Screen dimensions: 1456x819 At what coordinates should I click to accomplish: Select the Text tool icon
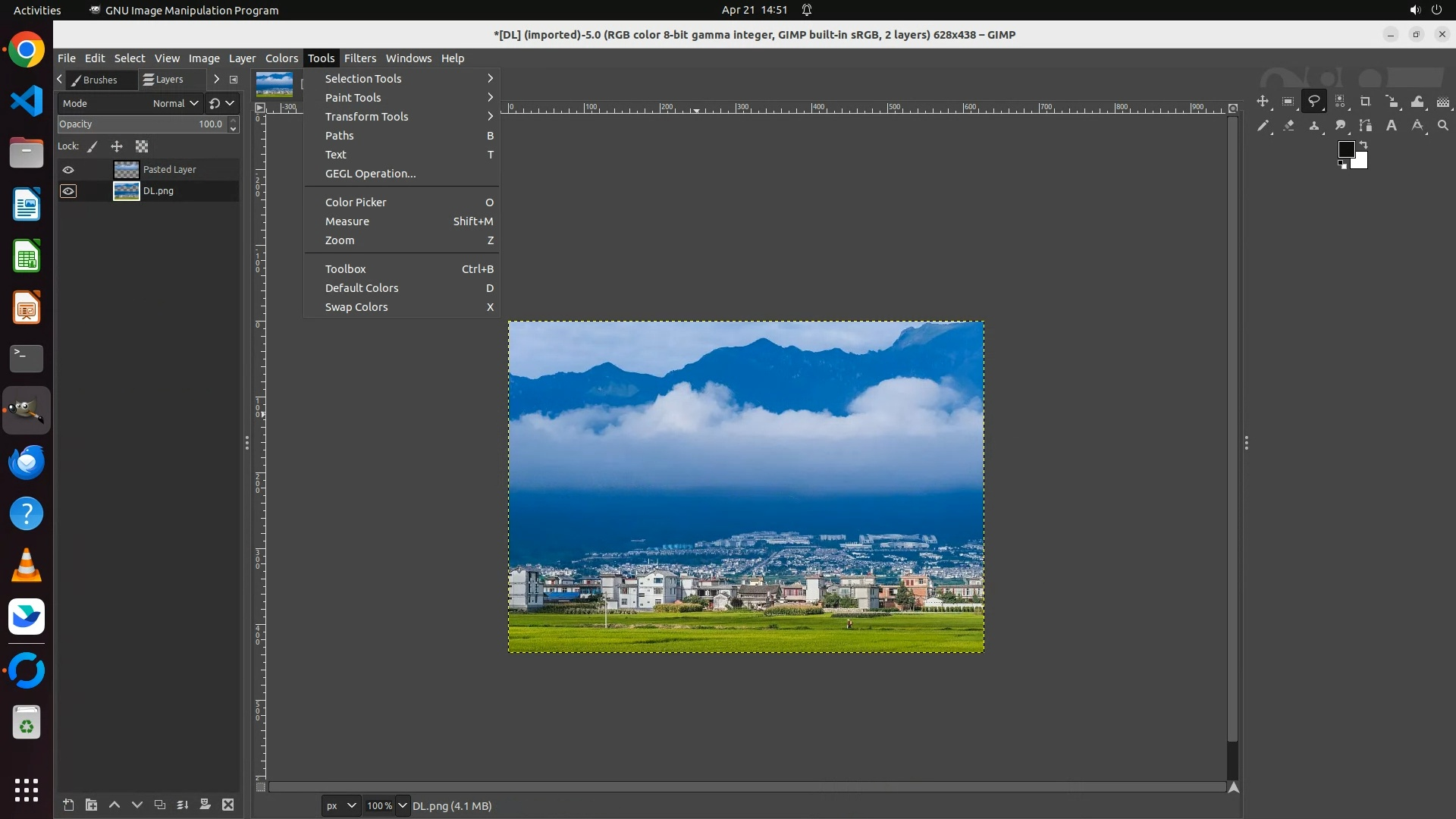(1392, 126)
